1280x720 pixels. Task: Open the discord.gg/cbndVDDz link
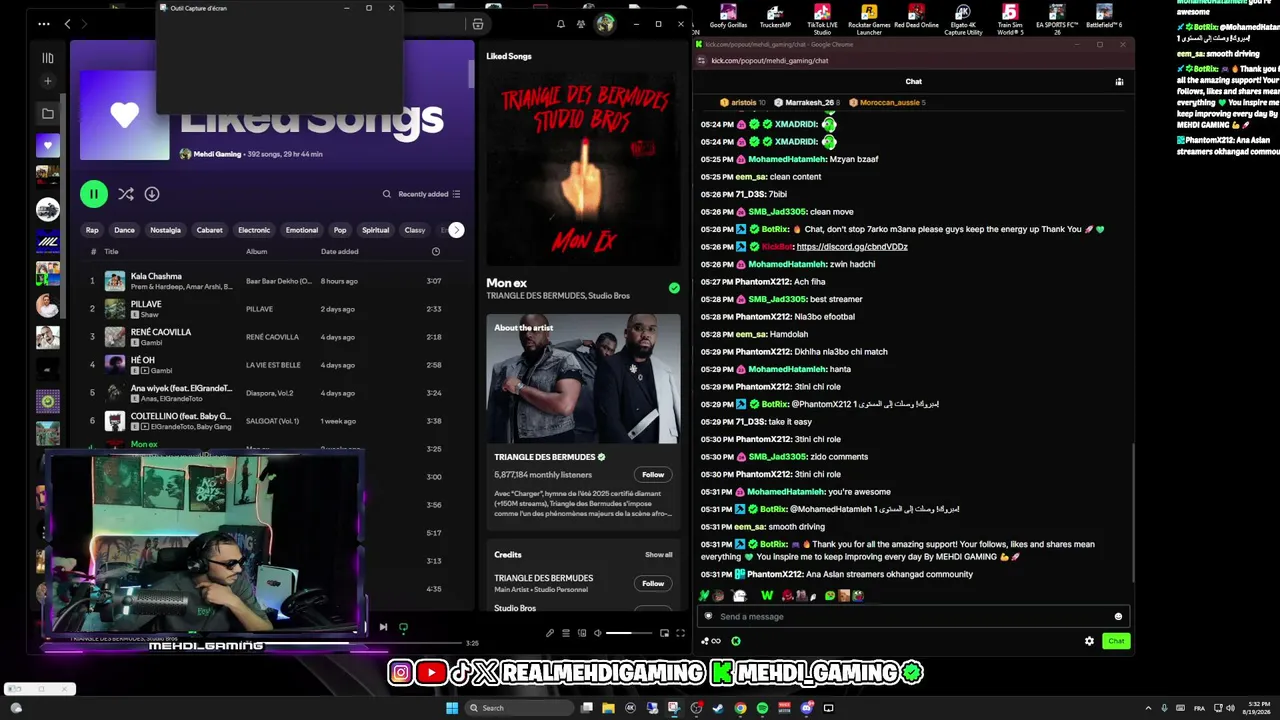pyautogui.click(x=852, y=247)
